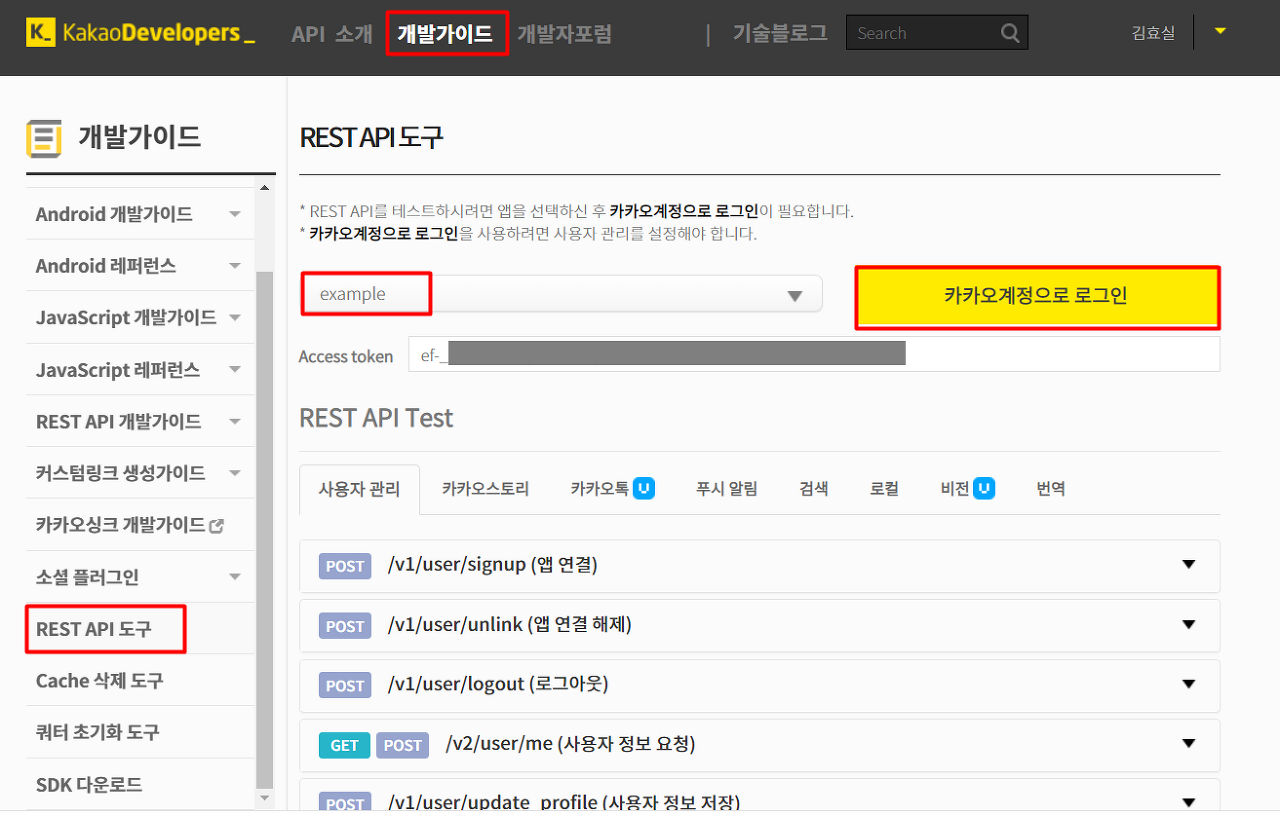Open 쿼터 초기화 도구 in sidebar
The width and height of the screenshot is (1280, 816).
click(x=97, y=733)
